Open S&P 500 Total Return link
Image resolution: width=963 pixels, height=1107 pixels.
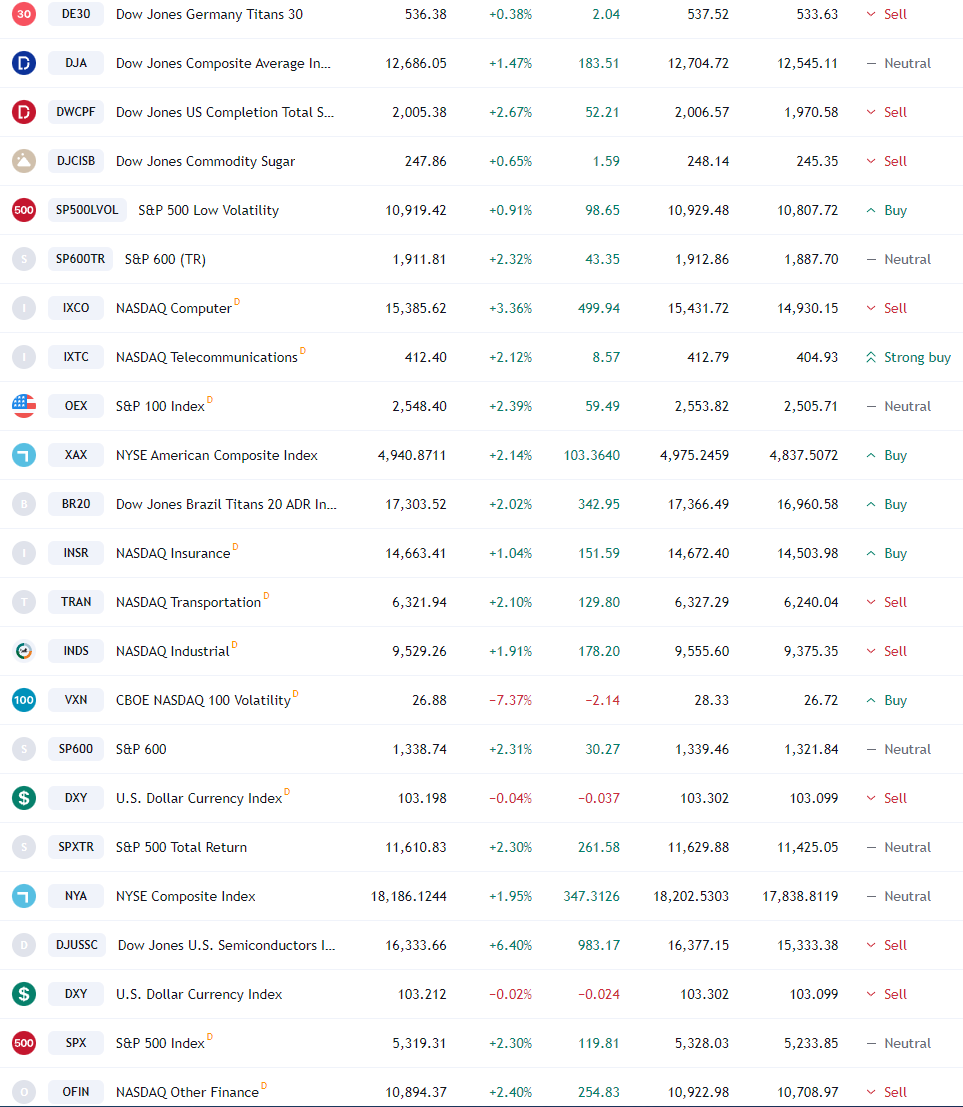tap(181, 847)
